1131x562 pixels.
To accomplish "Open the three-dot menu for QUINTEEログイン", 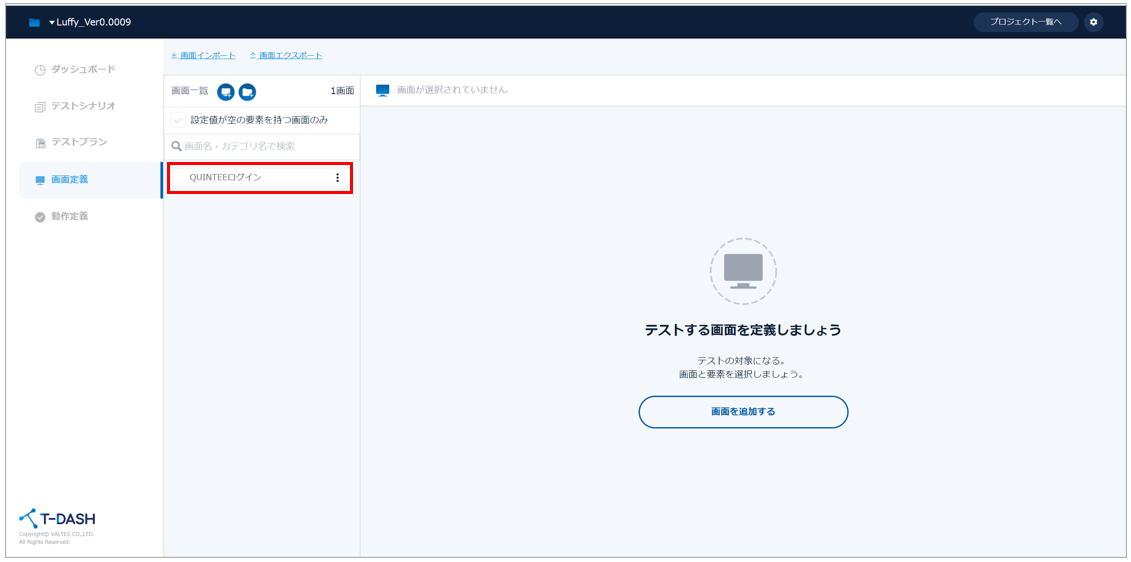I will click(337, 178).
